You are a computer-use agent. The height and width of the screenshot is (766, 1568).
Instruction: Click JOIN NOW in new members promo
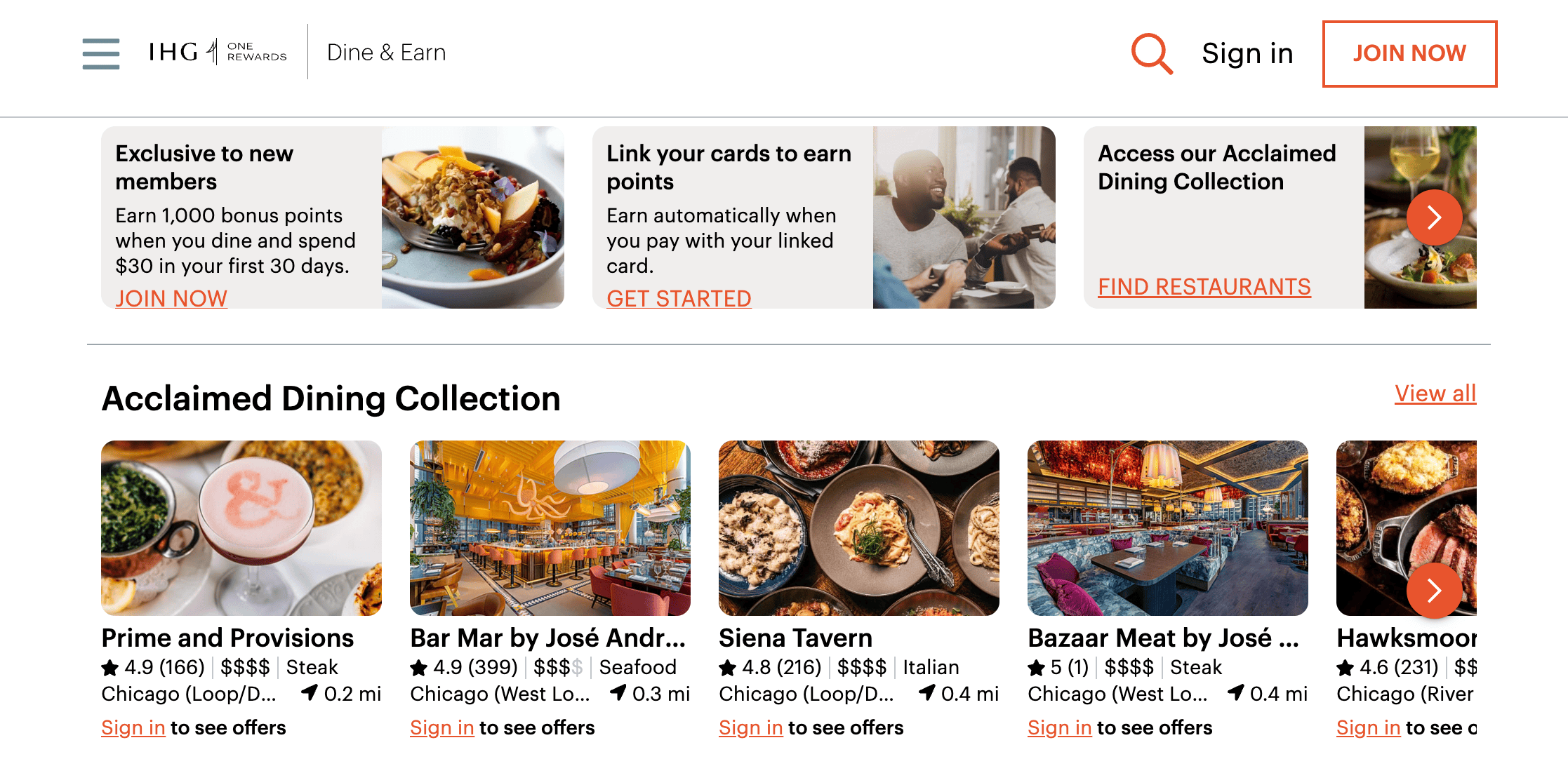point(171,298)
